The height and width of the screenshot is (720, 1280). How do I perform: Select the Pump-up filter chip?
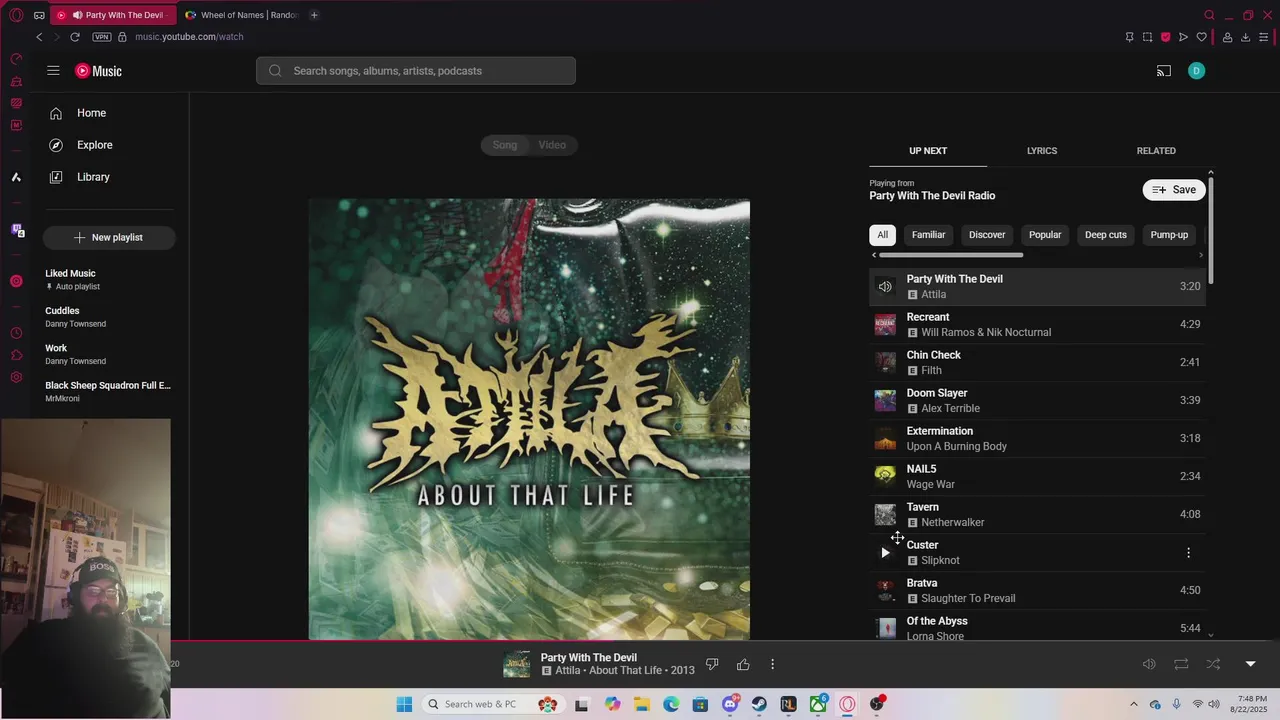point(1169,235)
